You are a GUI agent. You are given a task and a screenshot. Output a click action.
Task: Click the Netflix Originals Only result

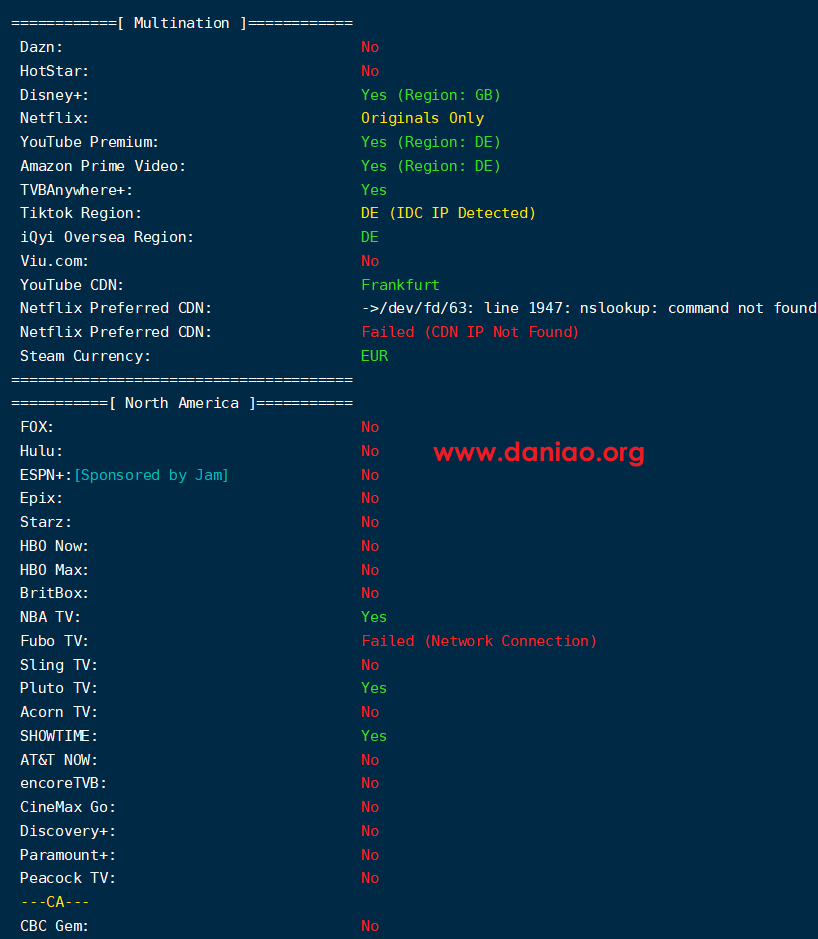[x=422, y=118]
